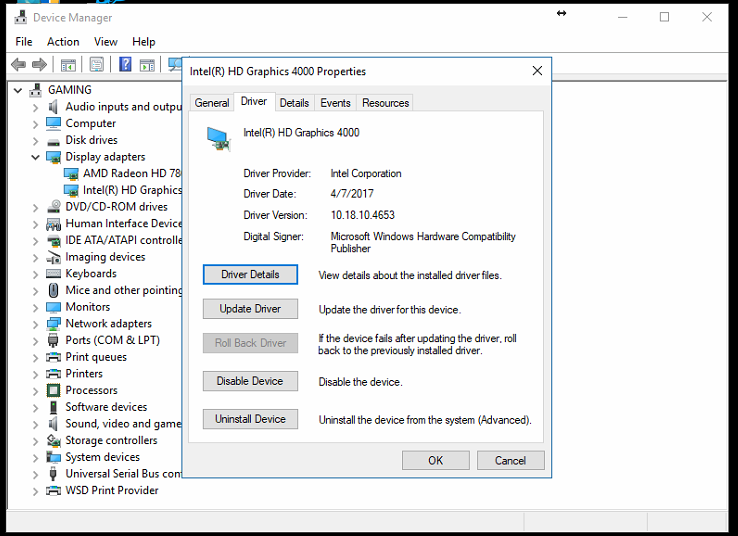This screenshot has height=536, width=738.
Task: Click the Update Driver button
Action: (x=250, y=309)
